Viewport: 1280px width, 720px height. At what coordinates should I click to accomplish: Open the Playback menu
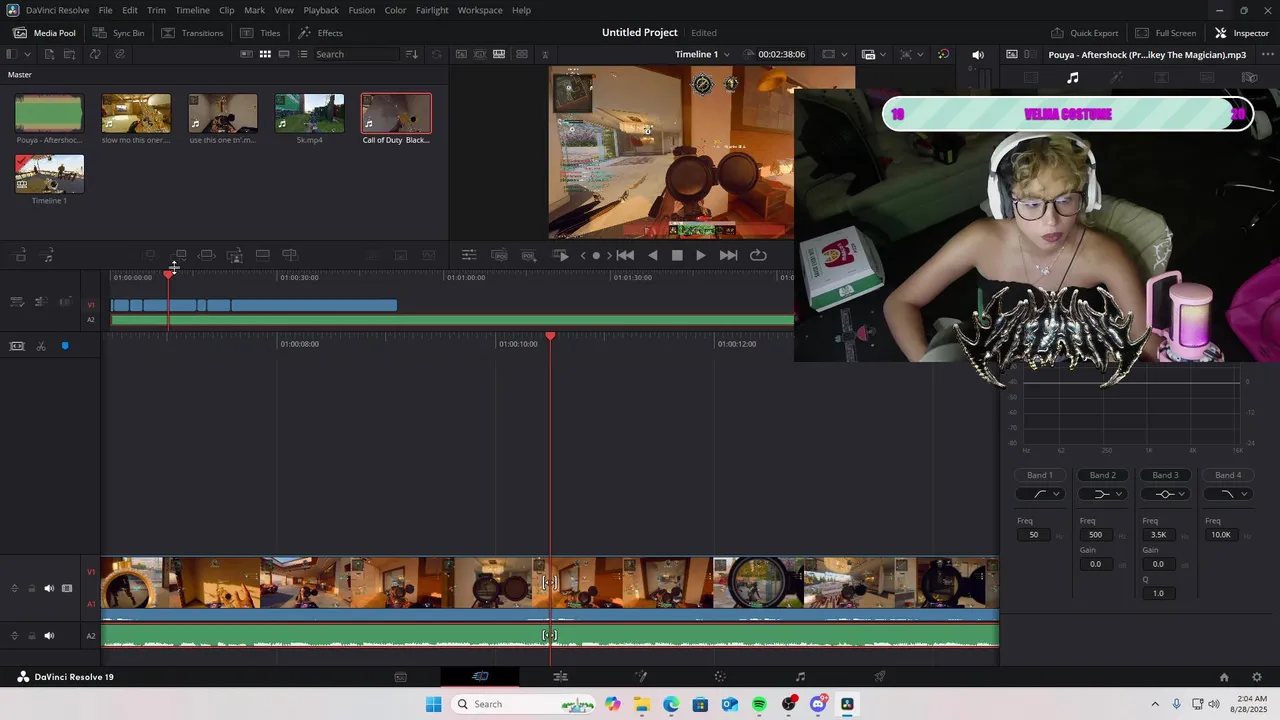click(x=321, y=10)
